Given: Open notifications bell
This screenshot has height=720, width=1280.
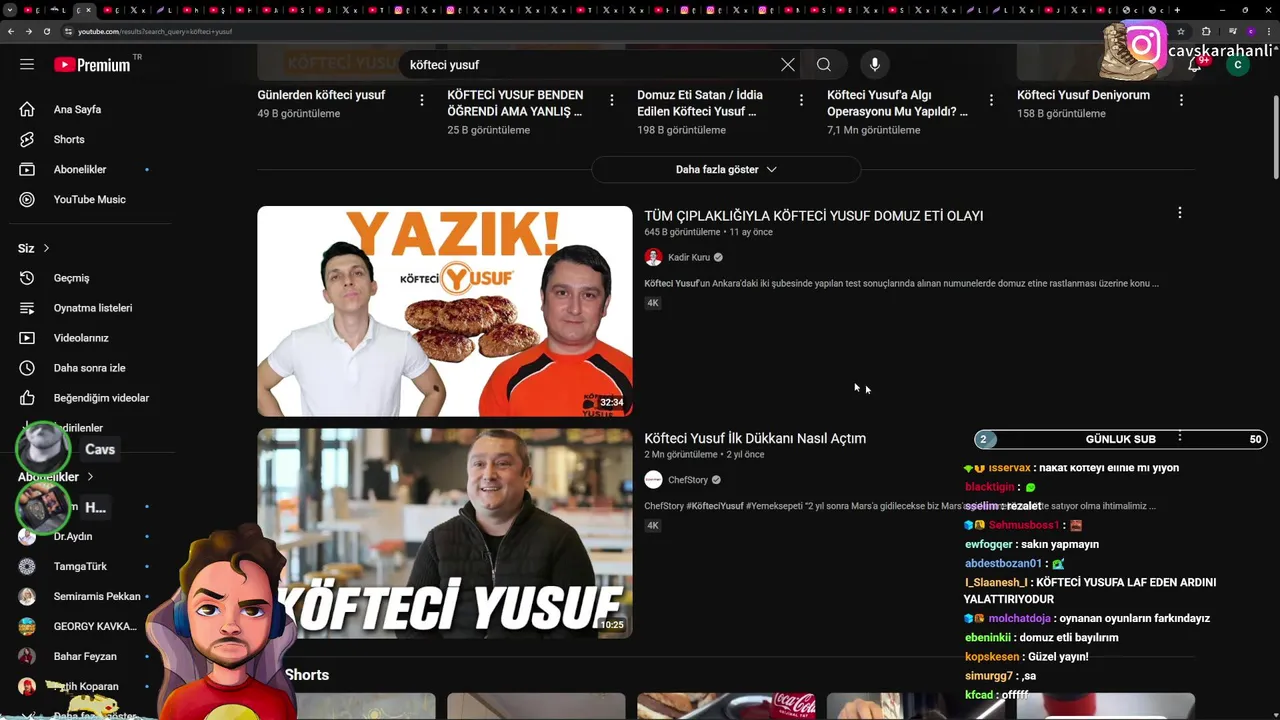Looking at the screenshot, I should pos(1195,64).
